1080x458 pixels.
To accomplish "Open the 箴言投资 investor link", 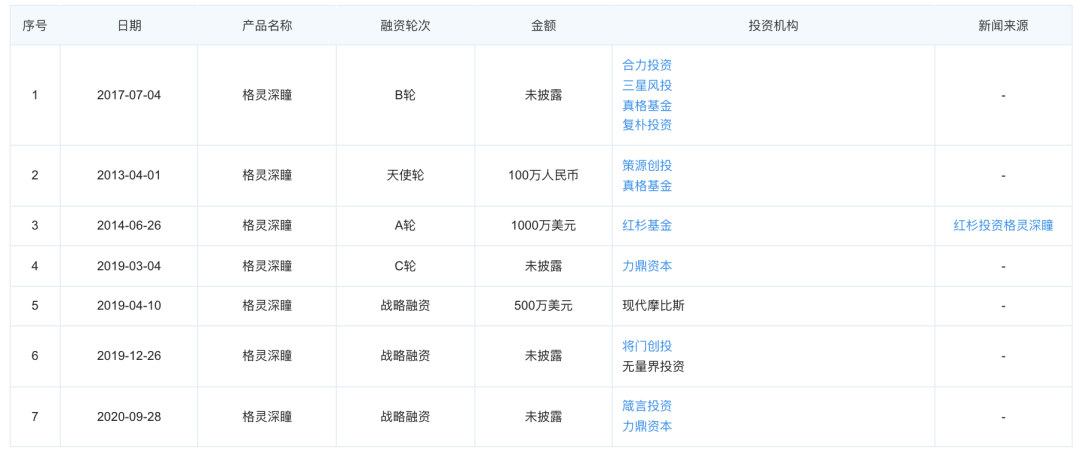I will pyautogui.click(x=647, y=406).
